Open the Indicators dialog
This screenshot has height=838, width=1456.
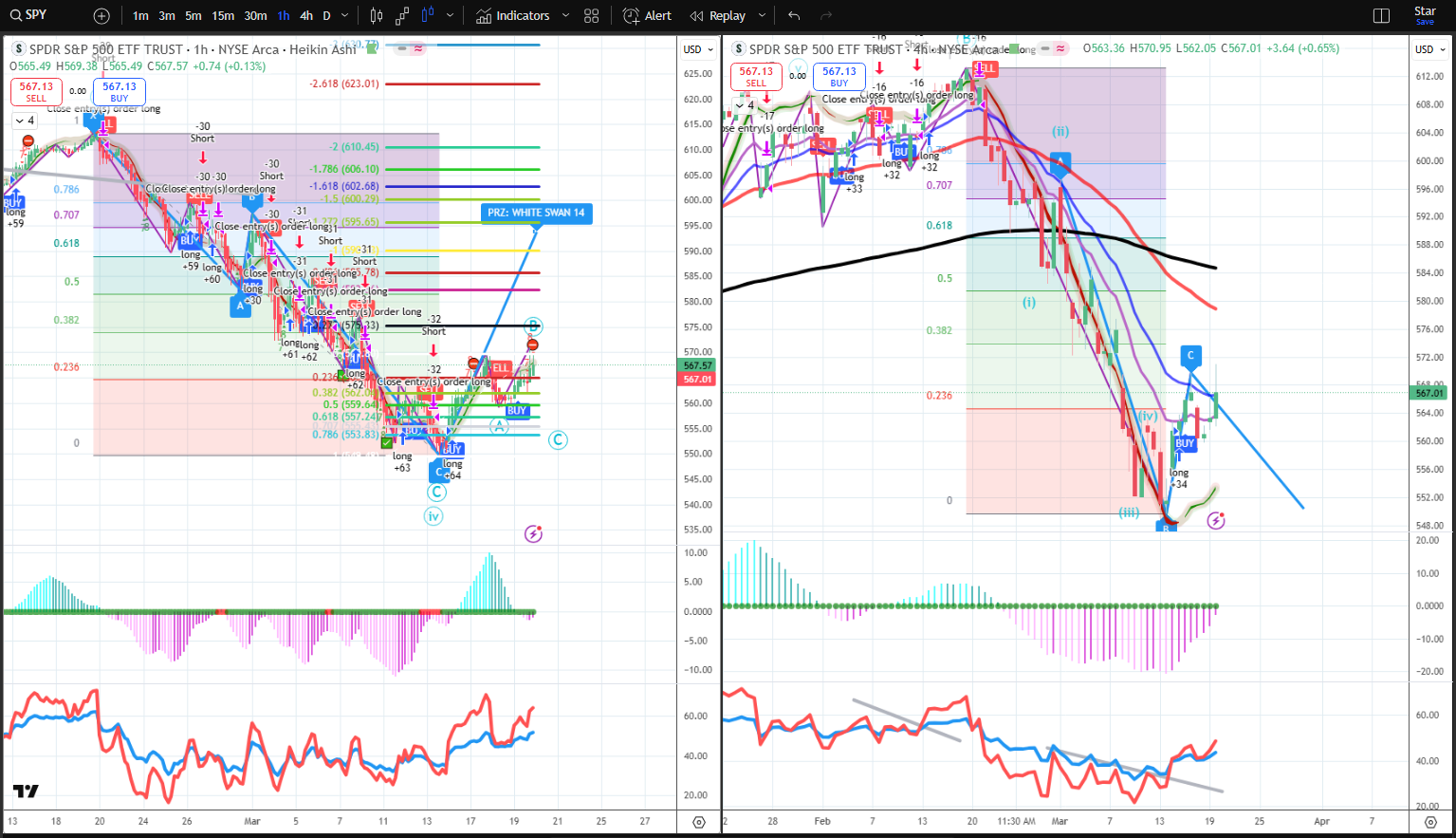[x=513, y=16]
